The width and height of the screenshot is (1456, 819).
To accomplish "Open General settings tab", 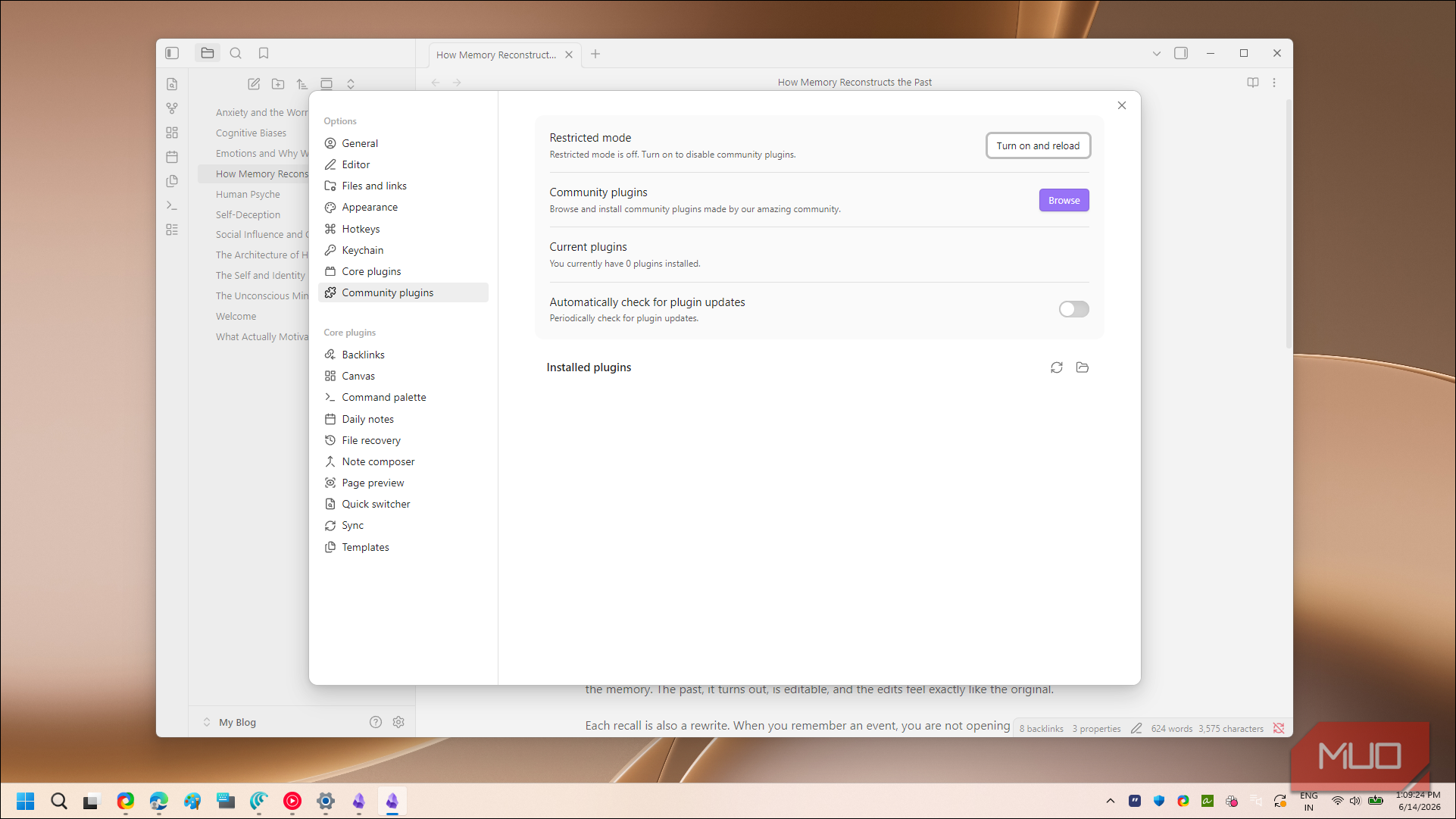I will tap(403, 143).
